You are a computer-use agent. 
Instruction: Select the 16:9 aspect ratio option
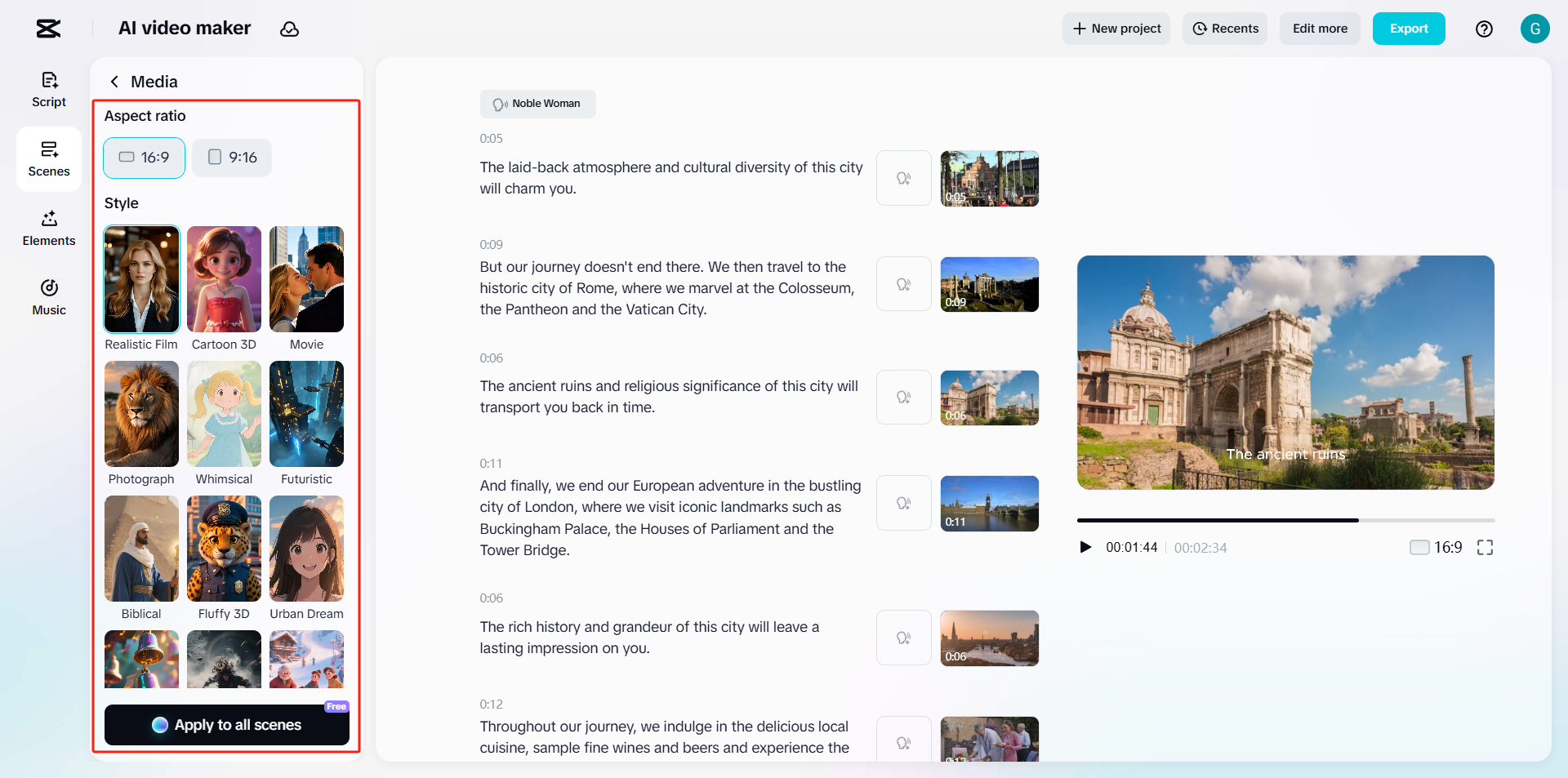click(x=144, y=158)
